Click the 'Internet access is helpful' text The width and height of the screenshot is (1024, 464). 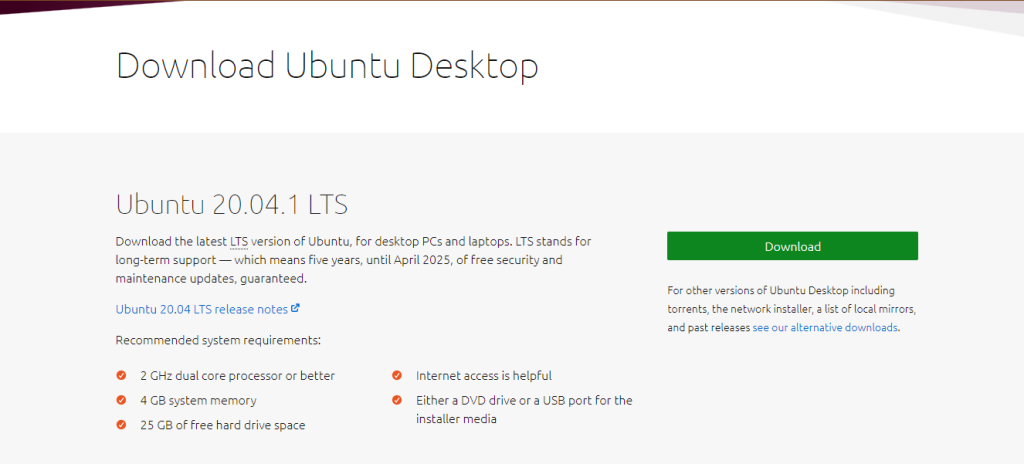click(484, 376)
